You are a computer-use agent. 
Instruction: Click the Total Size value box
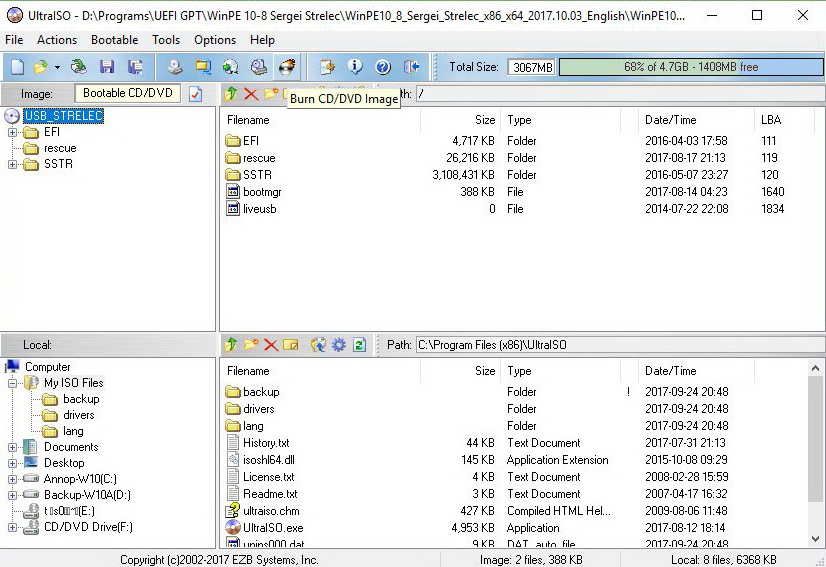click(532, 67)
